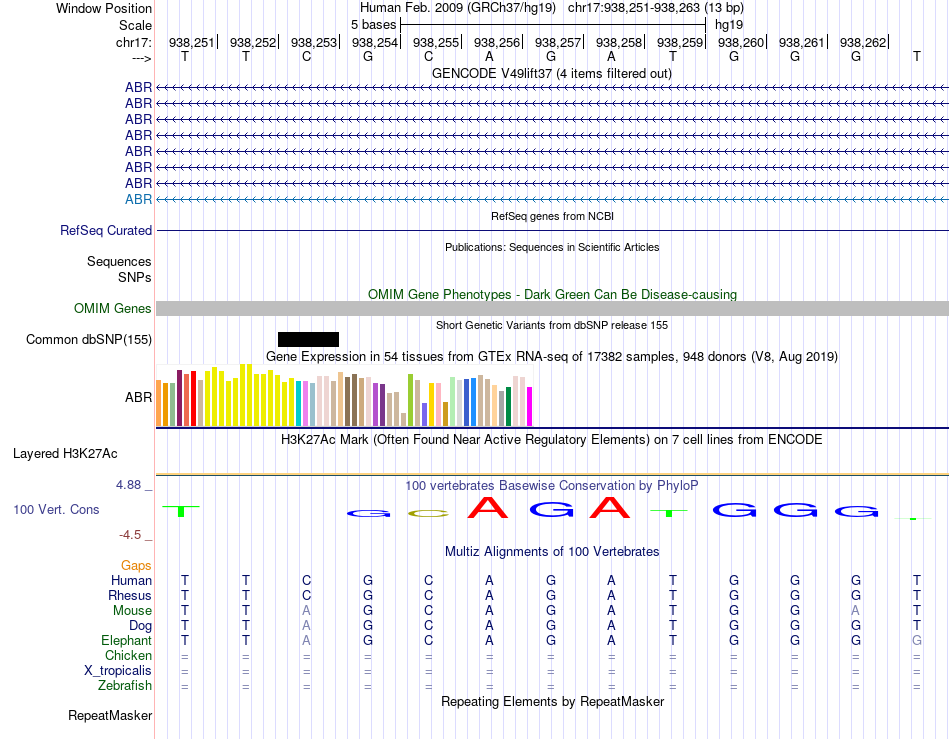This screenshot has width=950, height=739.
Task: Click 'Publications: Sequences in Scientific Articles' title
Action: [x=552, y=247]
